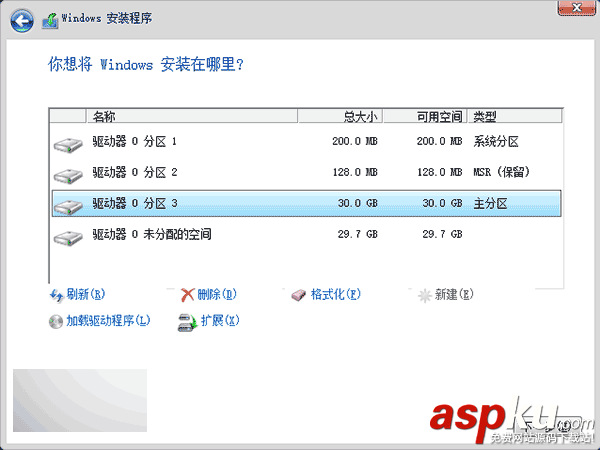Click total size 30.0 GB cell
This screenshot has width=600, height=450.
coord(358,204)
